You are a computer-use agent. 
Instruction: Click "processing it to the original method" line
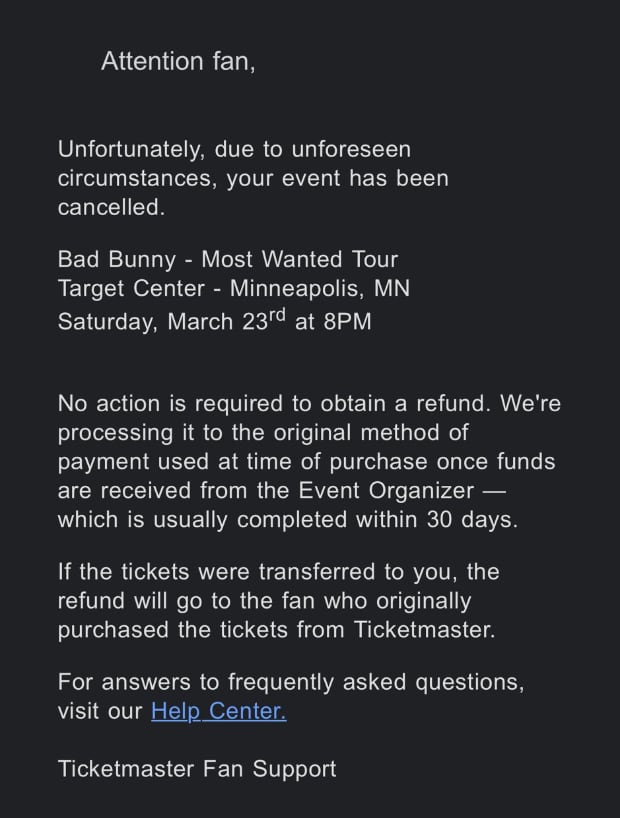tap(263, 433)
